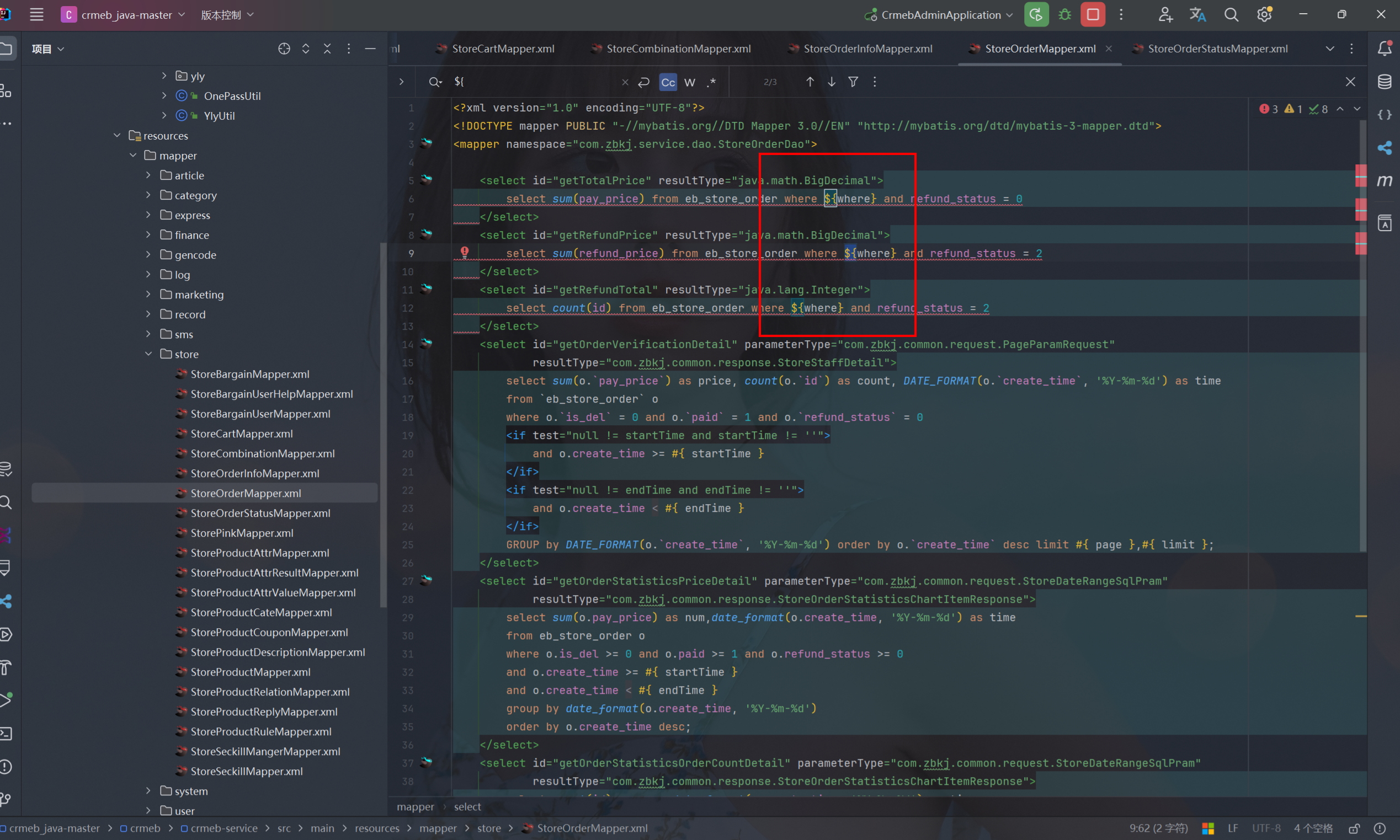Open the translate icon in toolbar
This screenshot has height=840, width=1400.
click(x=1197, y=15)
